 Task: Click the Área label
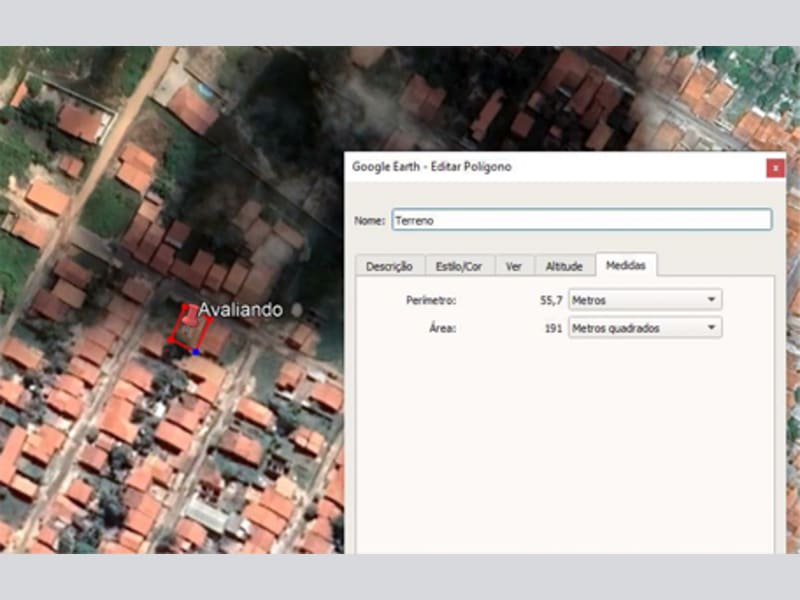(442, 329)
